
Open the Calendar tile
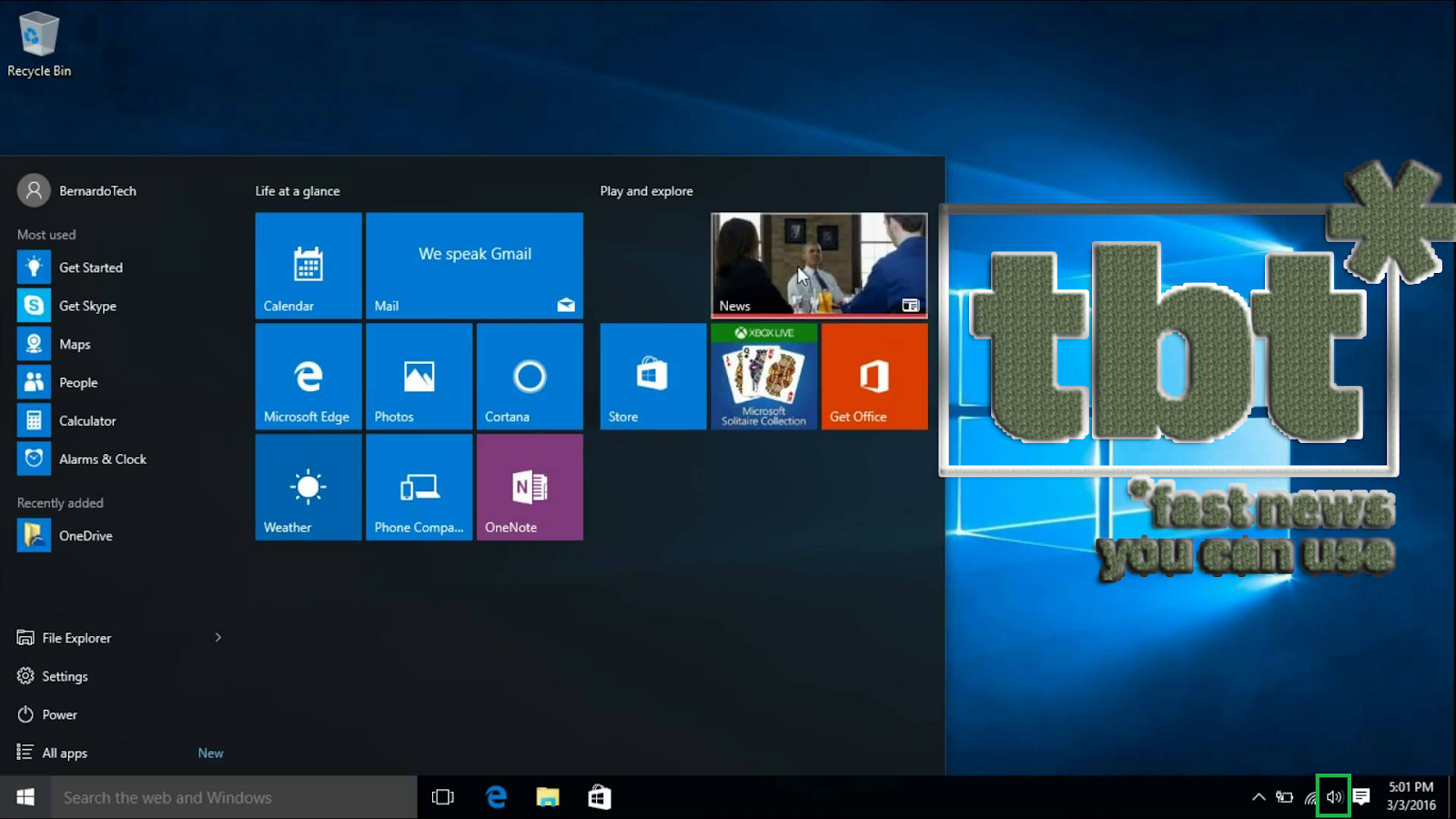click(308, 266)
